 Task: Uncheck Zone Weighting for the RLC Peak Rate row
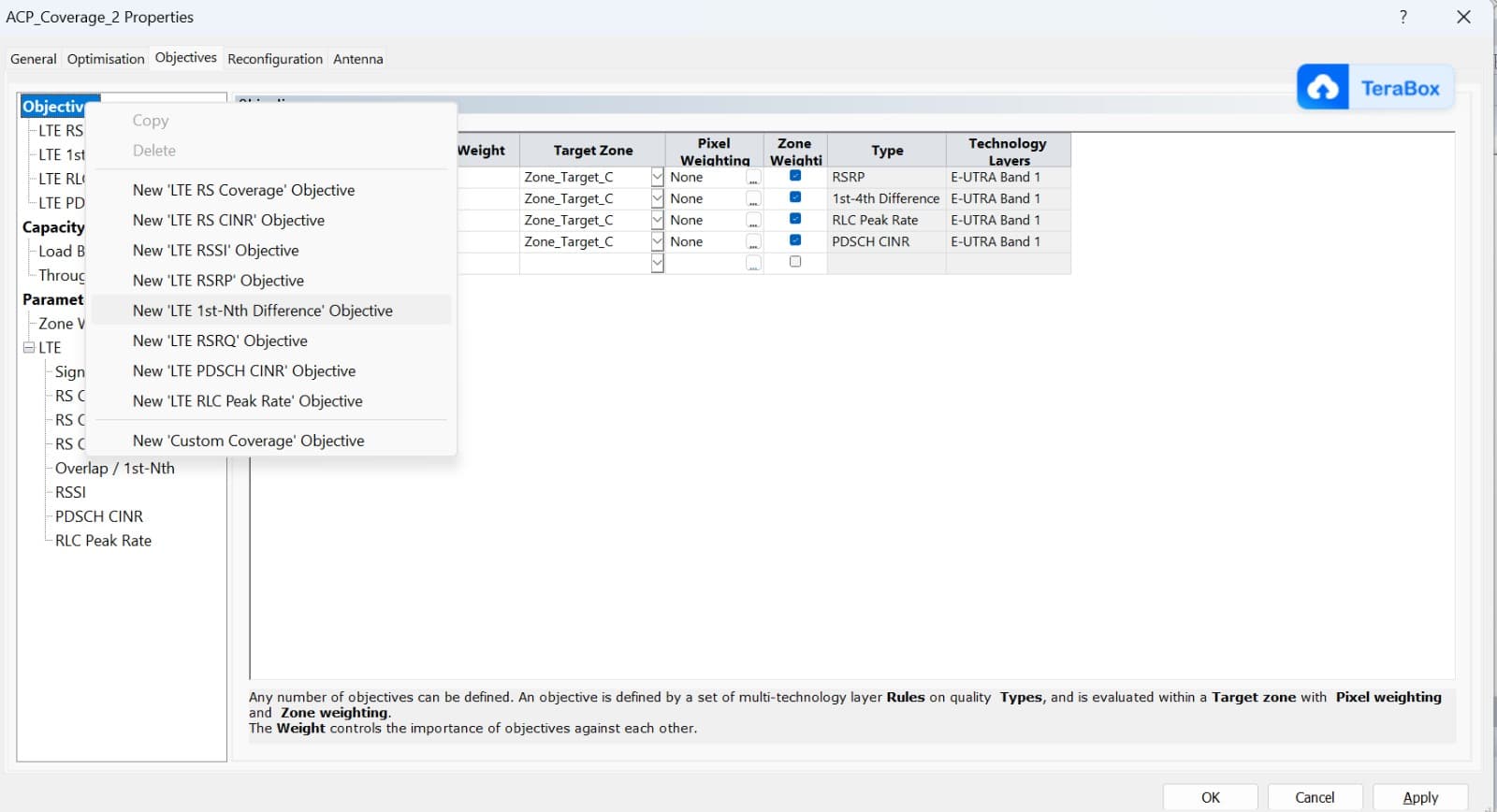(795, 219)
